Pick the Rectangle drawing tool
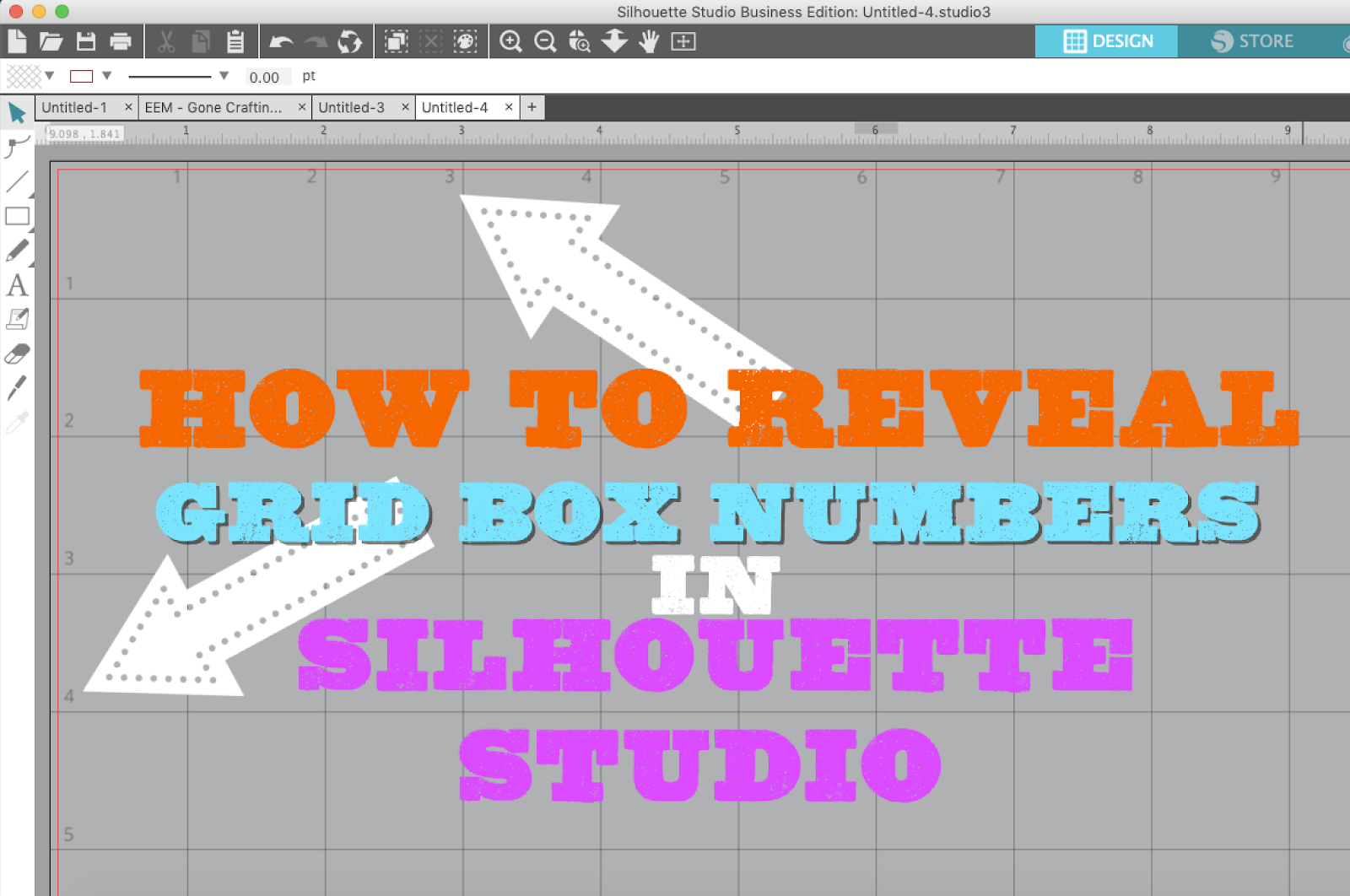Viewport: 1350px width, 896px height. pyautogui.click(x=17, y=216)
